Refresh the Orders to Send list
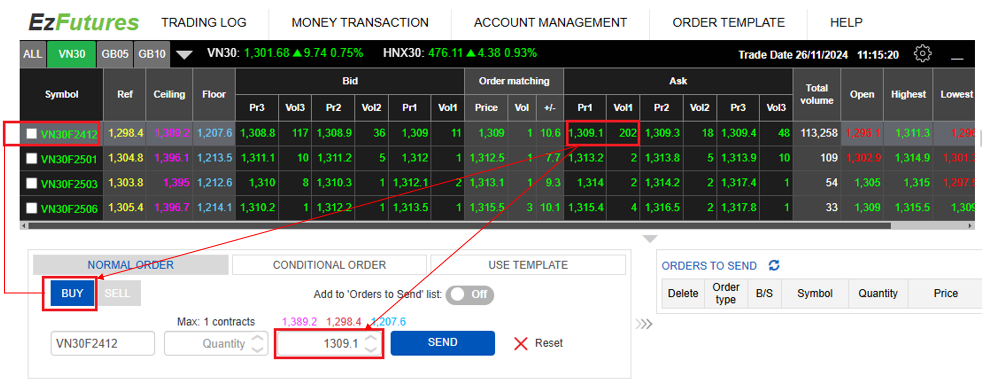 [774, 266]
